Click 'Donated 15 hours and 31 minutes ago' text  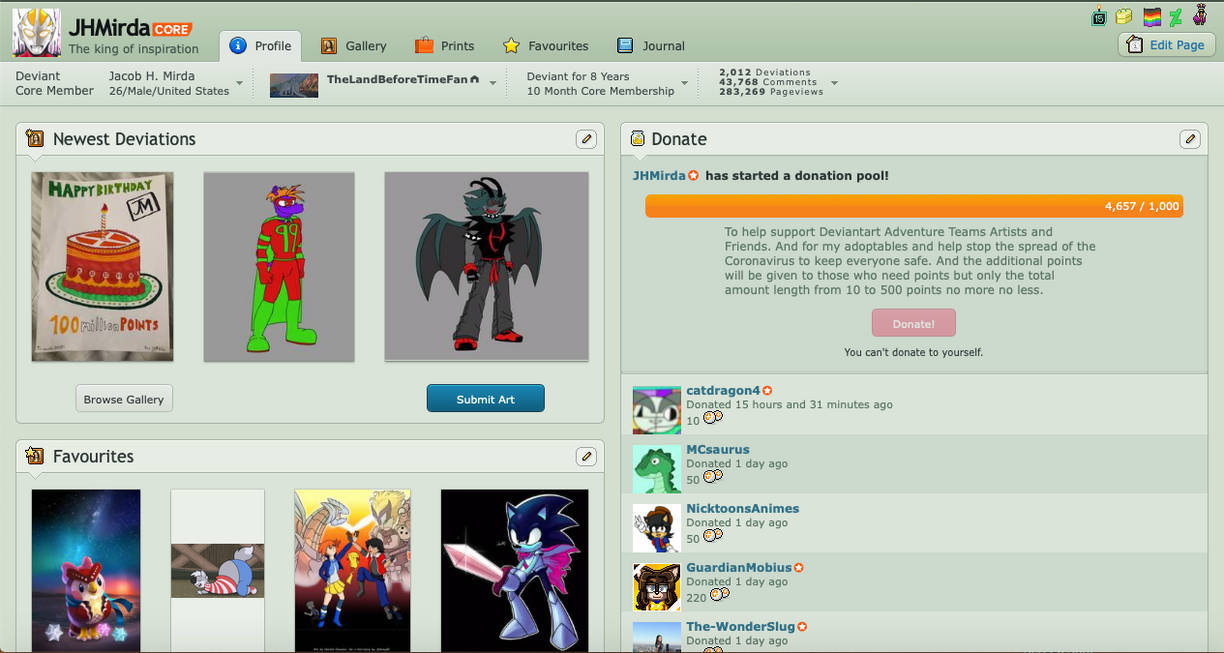tap(790, 405)
